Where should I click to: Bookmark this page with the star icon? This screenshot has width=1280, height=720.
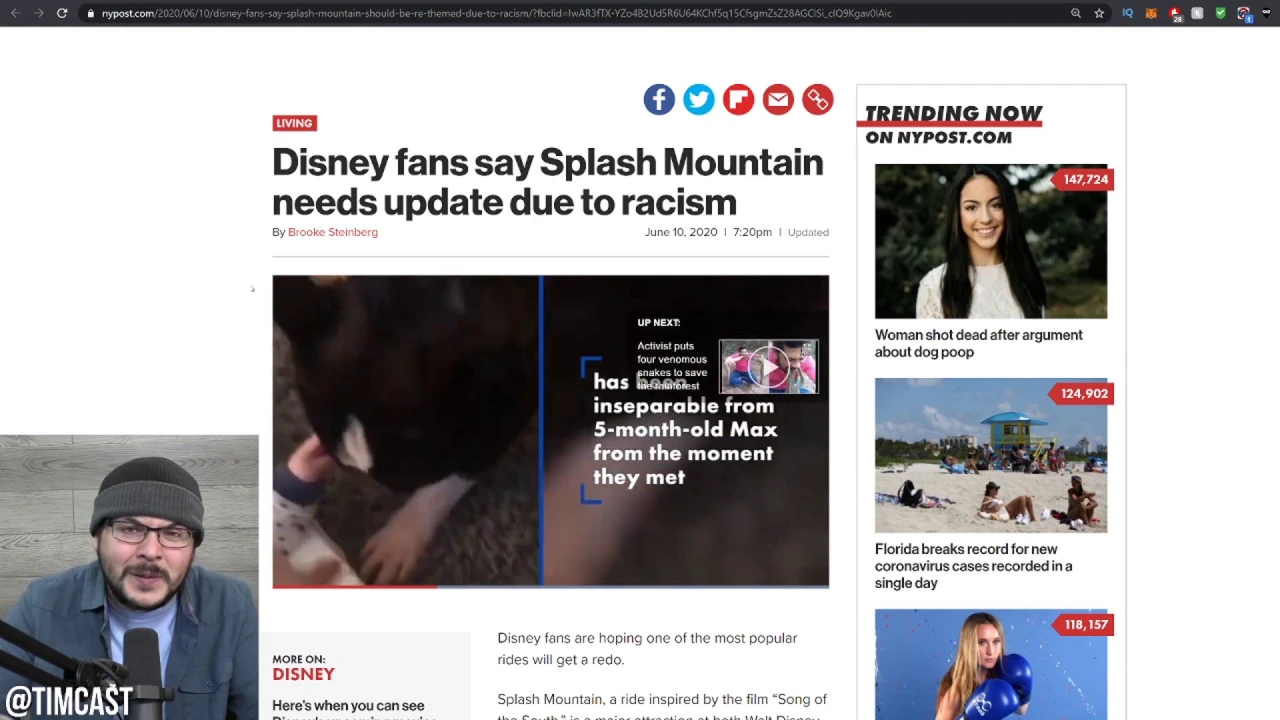coord(1099,13)
